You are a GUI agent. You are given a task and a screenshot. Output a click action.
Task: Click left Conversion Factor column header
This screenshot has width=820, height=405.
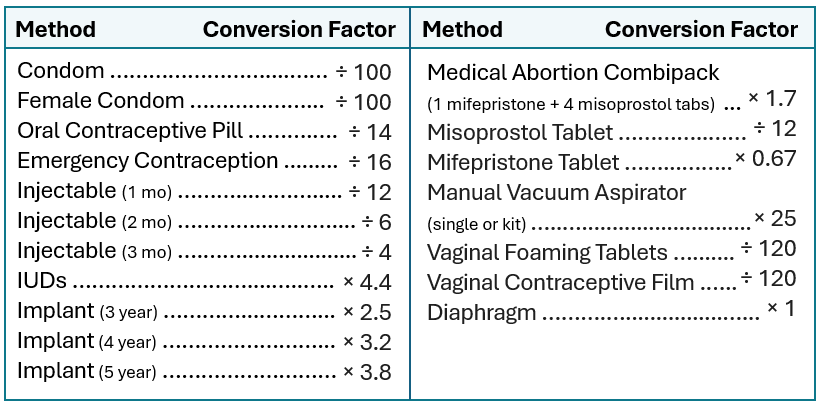(x=299, y=30)
